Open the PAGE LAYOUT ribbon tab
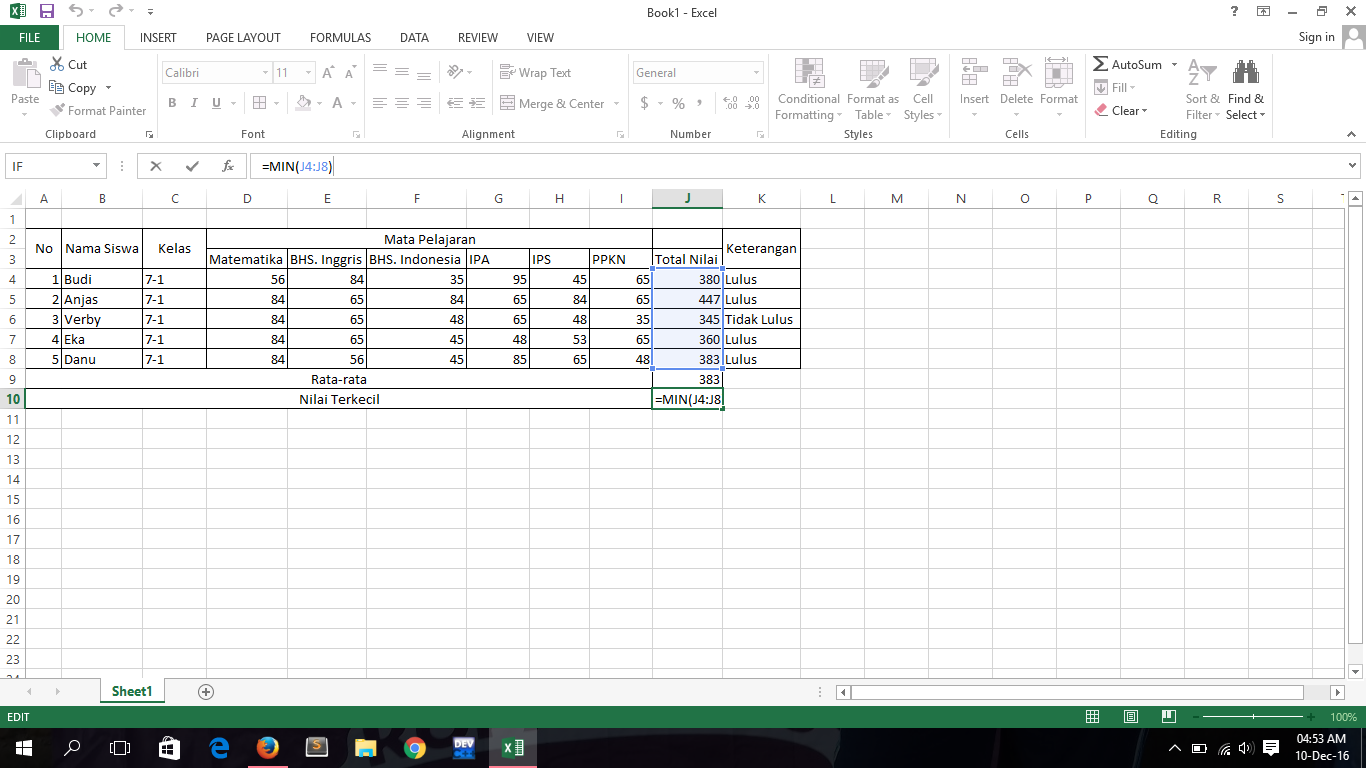The width and height of the screenshot is (1366, 768). pos(241,37)
